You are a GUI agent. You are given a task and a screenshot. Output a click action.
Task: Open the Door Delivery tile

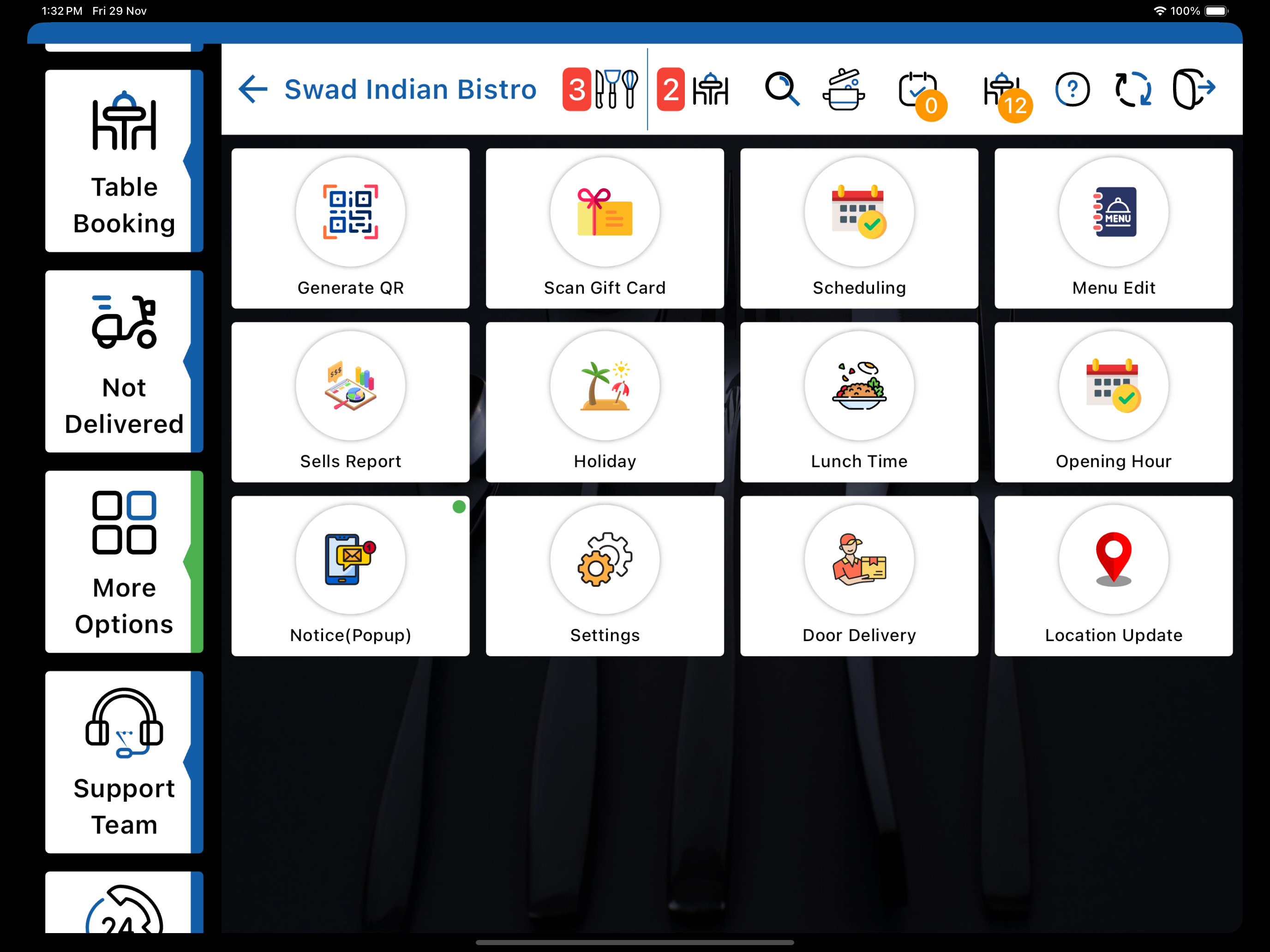coord(859,576)
